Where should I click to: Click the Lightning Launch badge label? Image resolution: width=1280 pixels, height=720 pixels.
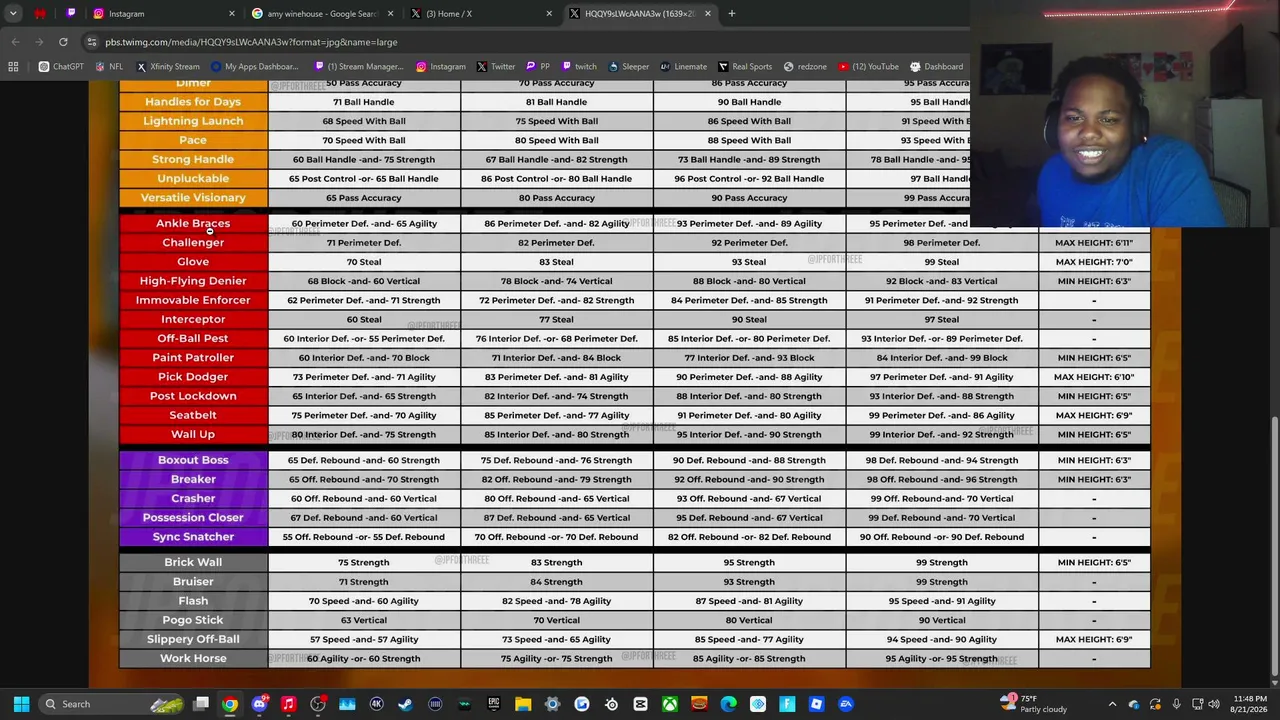coord(193,121)
